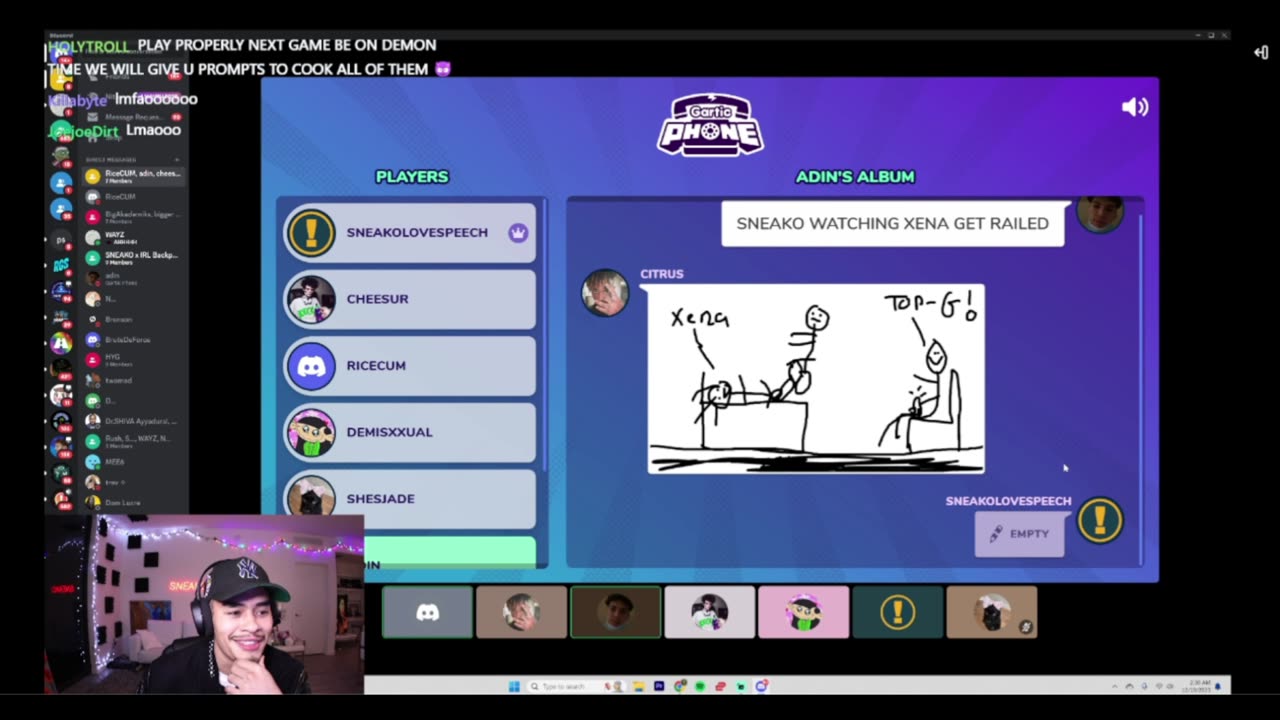Open the notification bell in the taskbar
The height and width of the screenshot is (720, 1280).
tap(1217, 686)
